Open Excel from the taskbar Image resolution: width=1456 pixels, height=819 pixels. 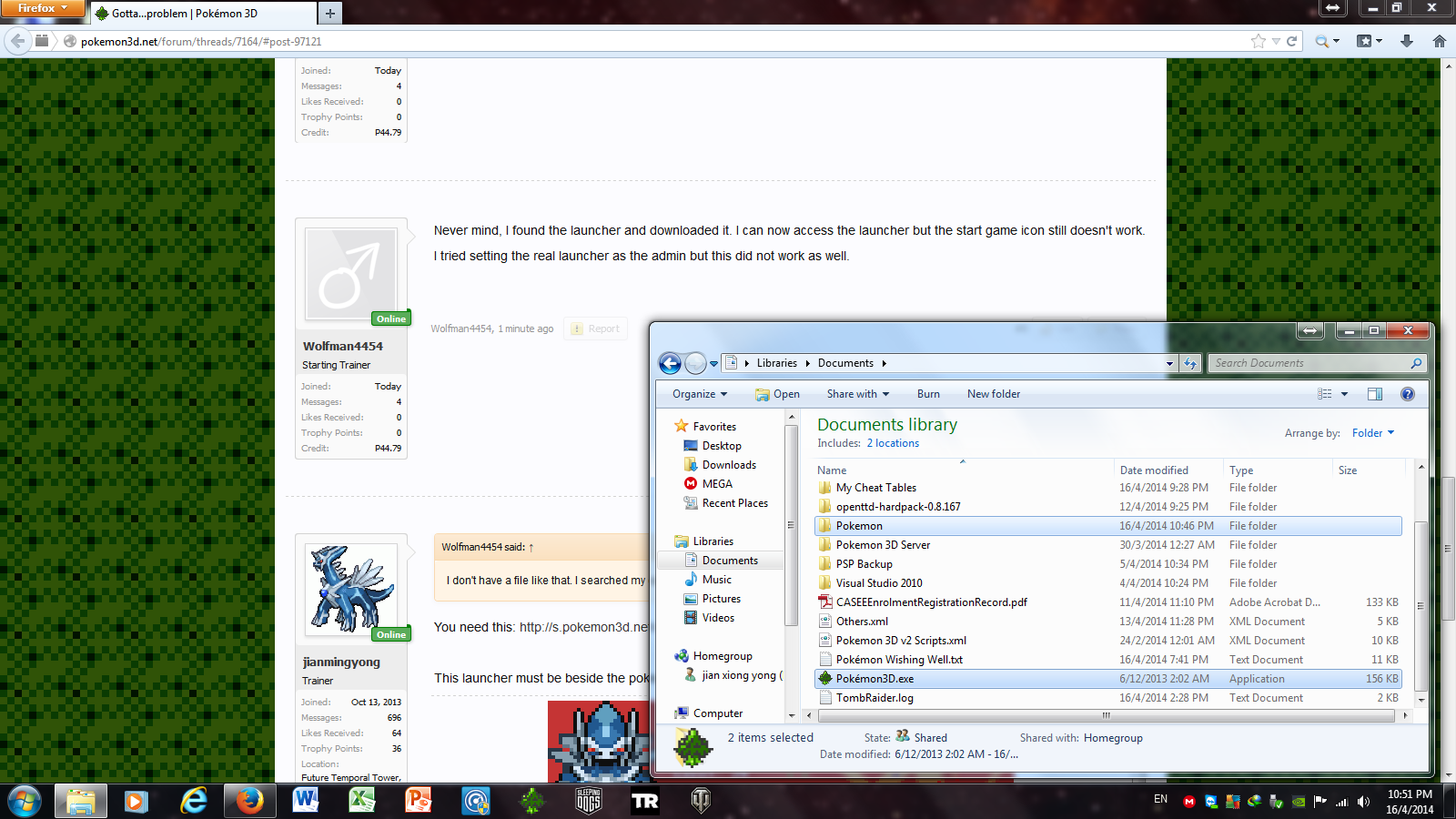pyautogui.click(x=362, y=801)
